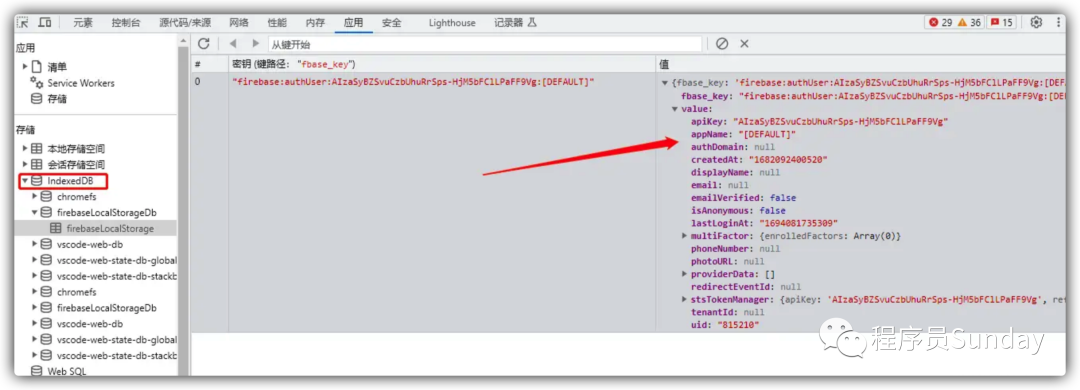The width and height of the screenshot is (1080, 390).
Task: Refresh the IndexedDB data view
Action: 203,43
